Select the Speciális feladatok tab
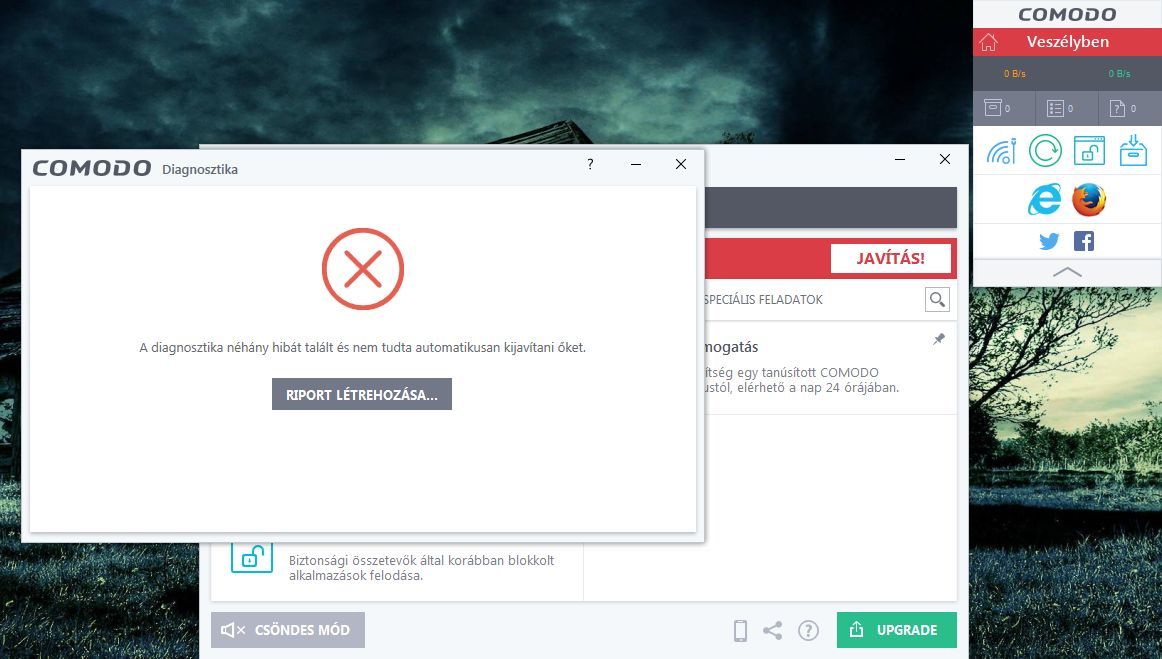This screenshot has height=659, width=1162. [x=763, y=299]
